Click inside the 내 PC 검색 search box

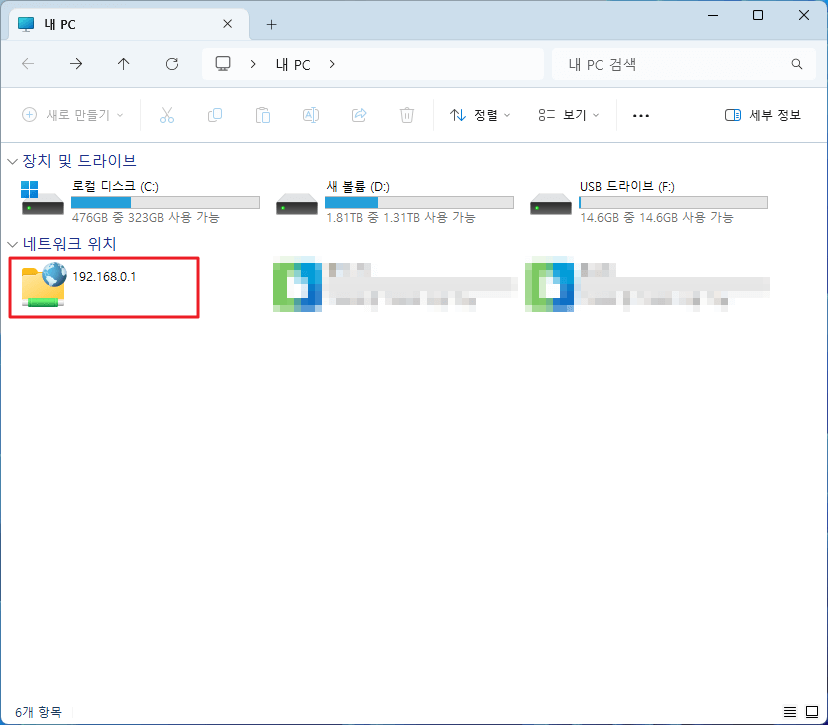pos(670,63)
